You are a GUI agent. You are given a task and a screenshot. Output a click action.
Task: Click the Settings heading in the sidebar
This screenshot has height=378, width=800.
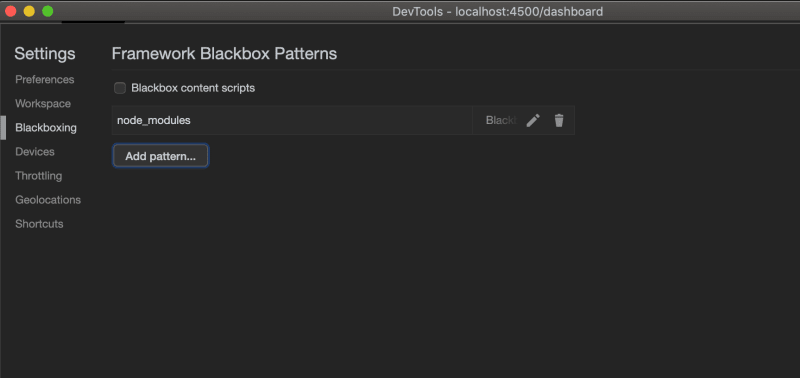coord(45,54)
